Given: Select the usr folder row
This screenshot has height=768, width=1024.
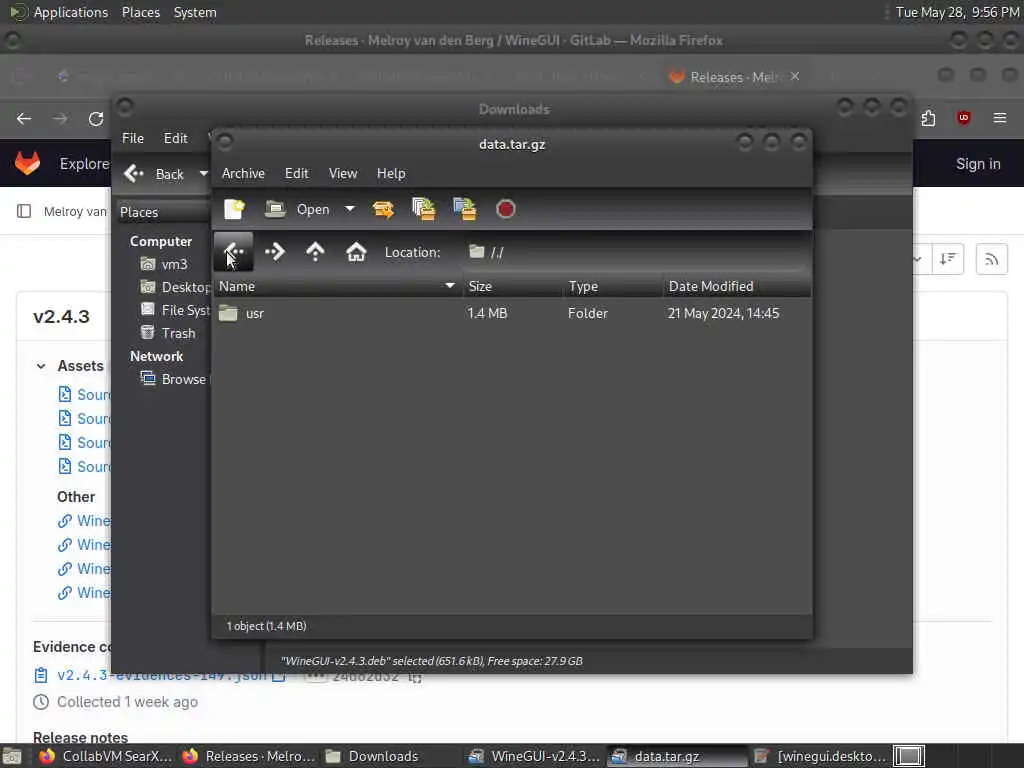Looking at the screenshot, I should point(512,313).
